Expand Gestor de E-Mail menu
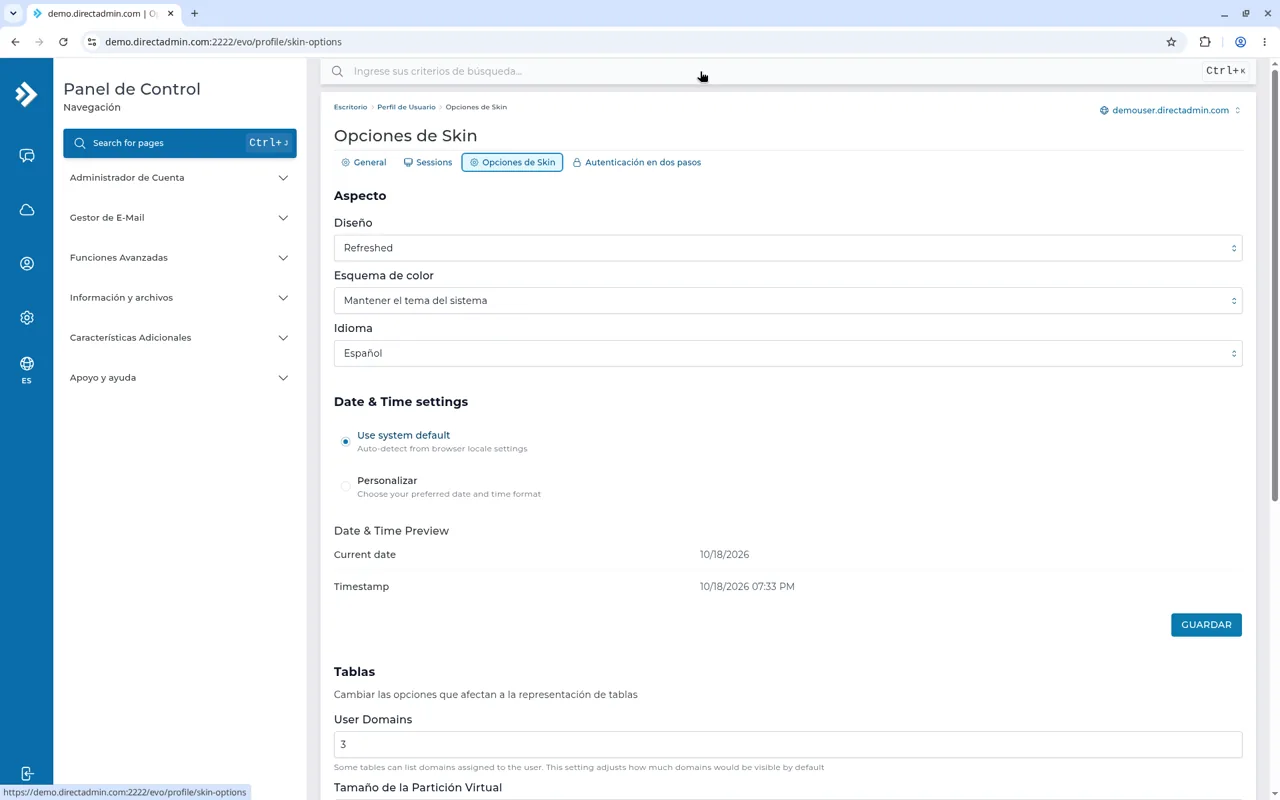Image resolution: width=1280 pixels, height=800 pixels. pos(180,218)
